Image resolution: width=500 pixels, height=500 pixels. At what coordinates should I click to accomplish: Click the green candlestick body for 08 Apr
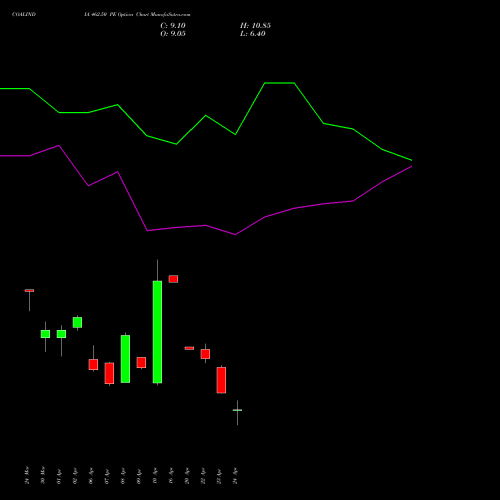(x=125, y=359)
